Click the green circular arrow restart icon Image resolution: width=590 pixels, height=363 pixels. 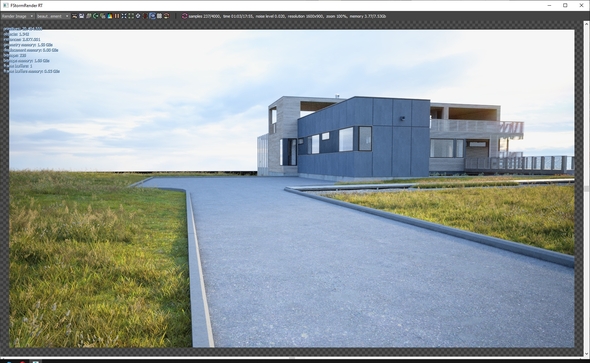[96, 16]
